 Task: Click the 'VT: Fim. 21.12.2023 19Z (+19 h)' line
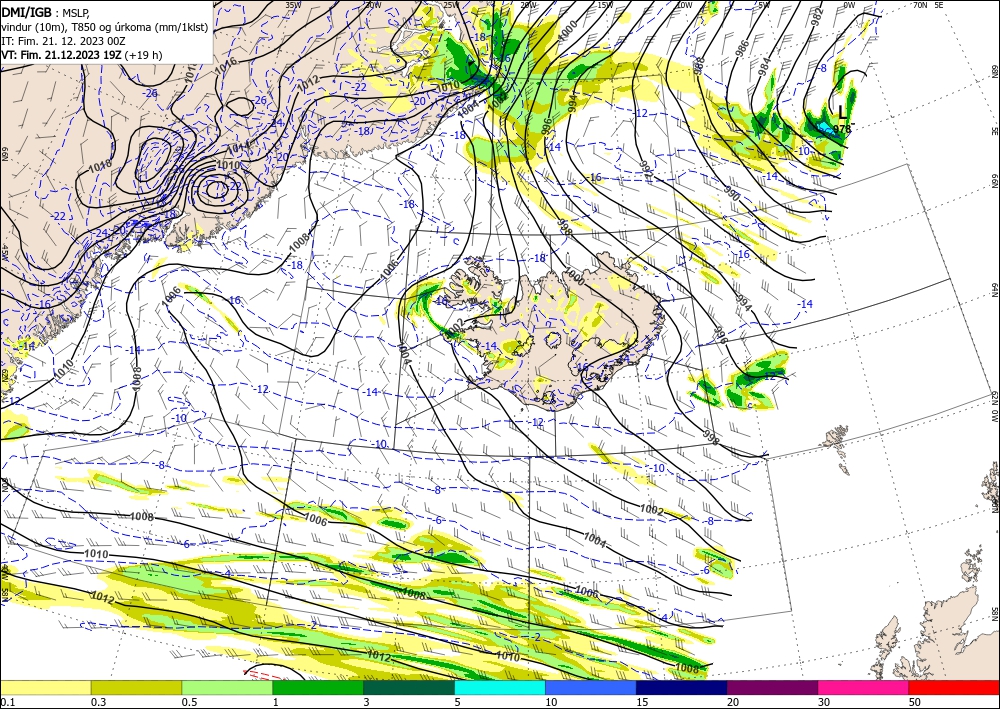(82, 55)
